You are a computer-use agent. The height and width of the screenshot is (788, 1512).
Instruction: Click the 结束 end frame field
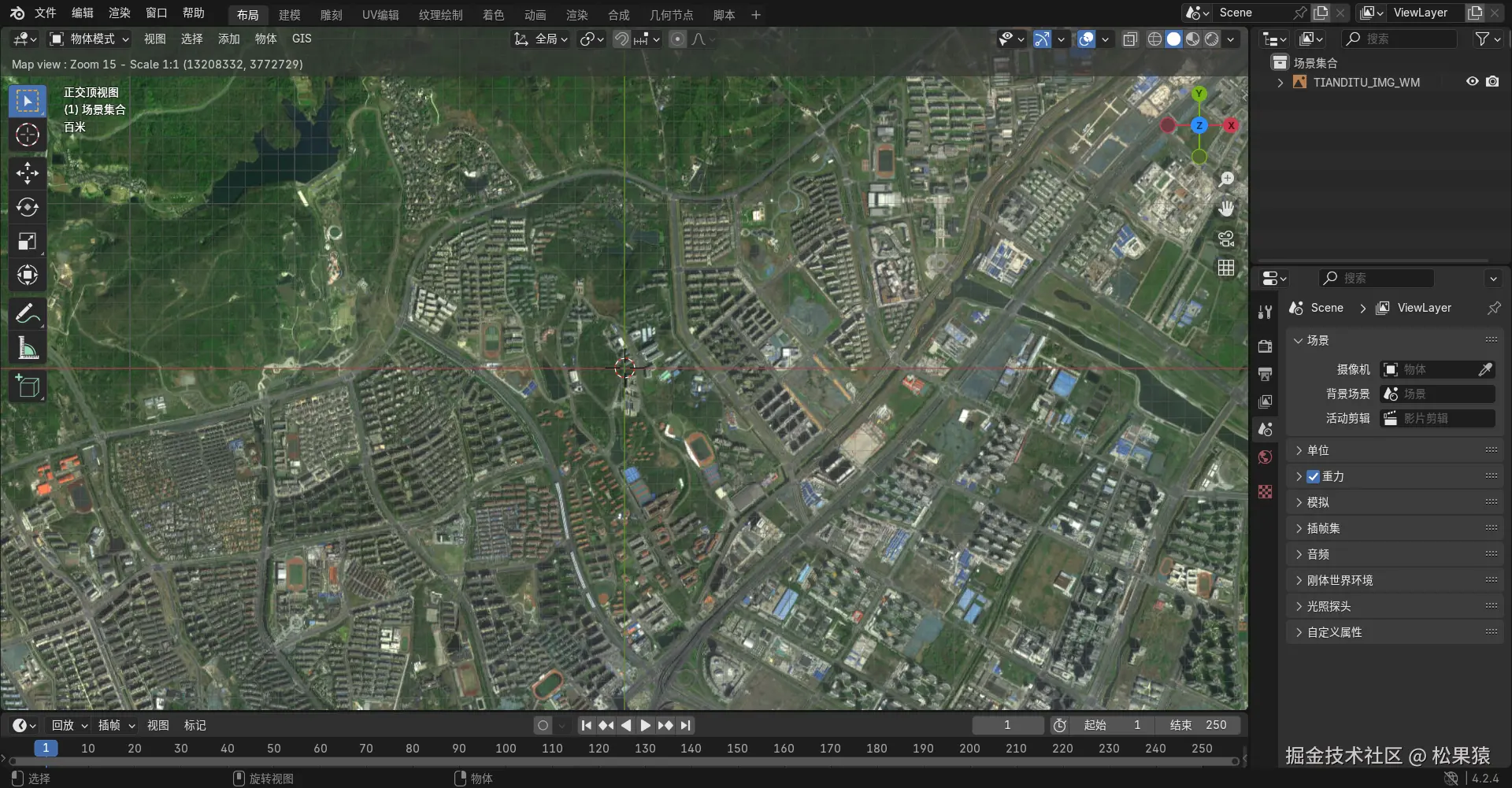coord(1198,725)
